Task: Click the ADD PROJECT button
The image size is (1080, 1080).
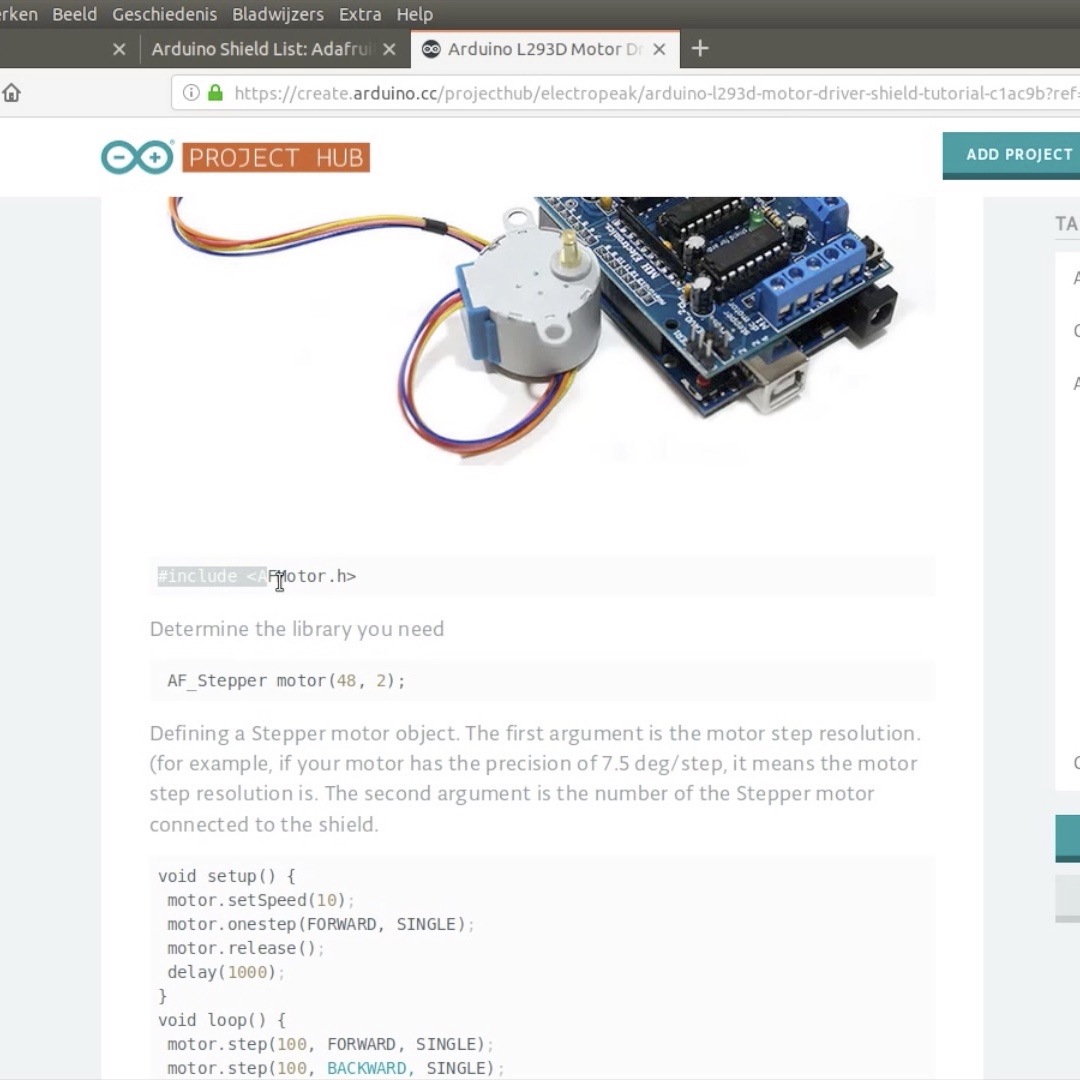Action: (1011, 155)
